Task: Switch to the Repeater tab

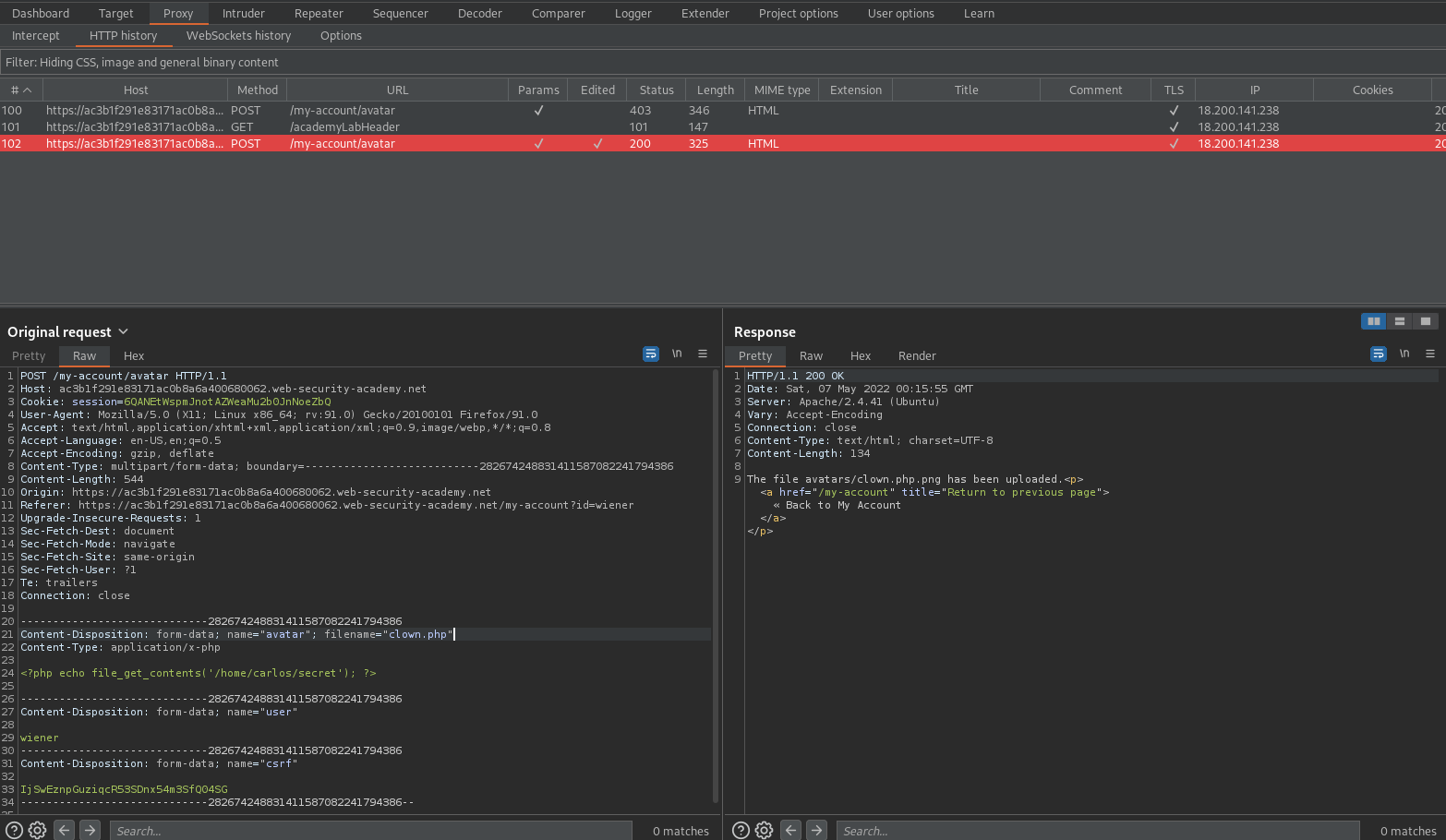Action: coord(319,13)
